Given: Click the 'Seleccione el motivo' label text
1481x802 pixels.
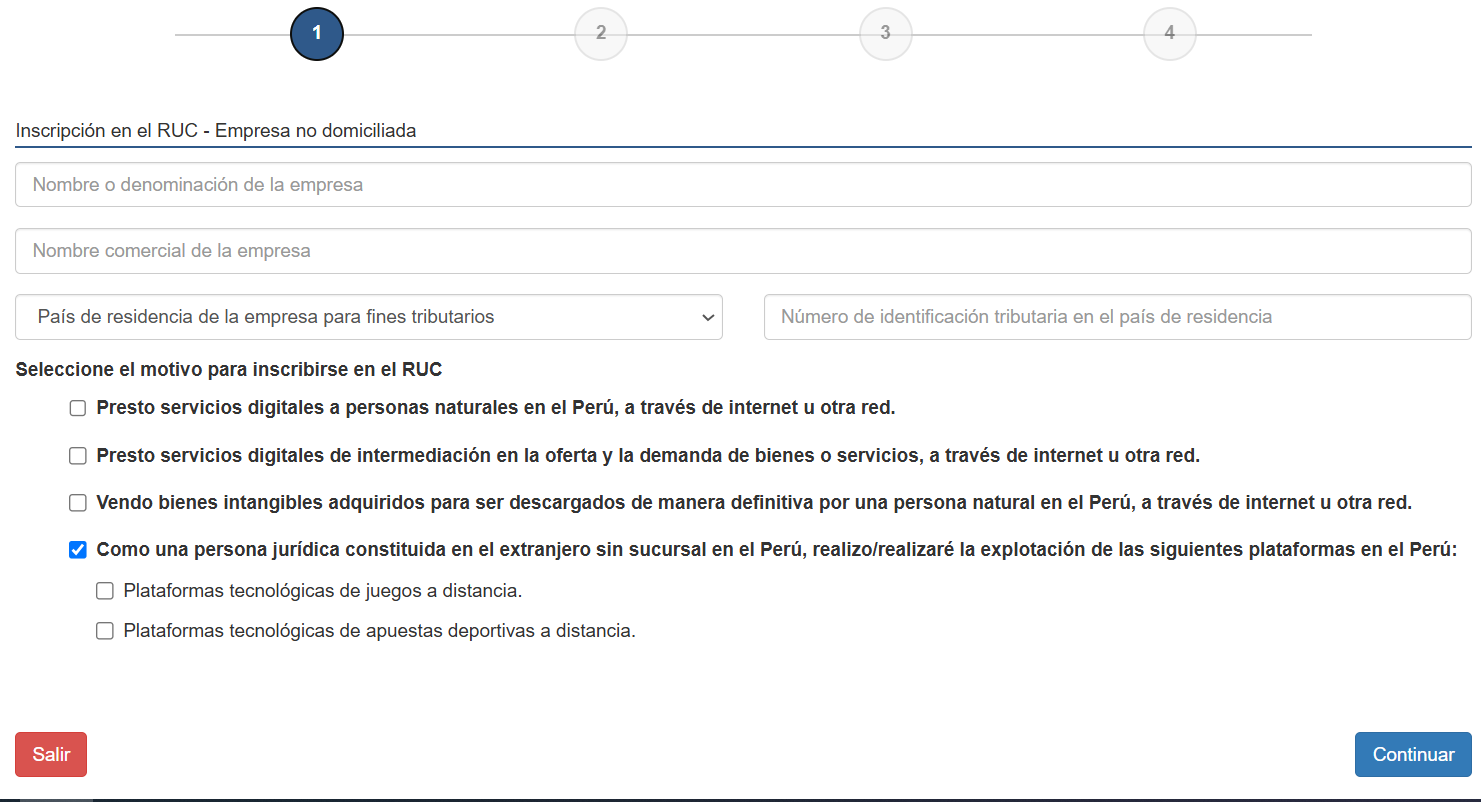Looking at the screenshot, I should [229, 370].
